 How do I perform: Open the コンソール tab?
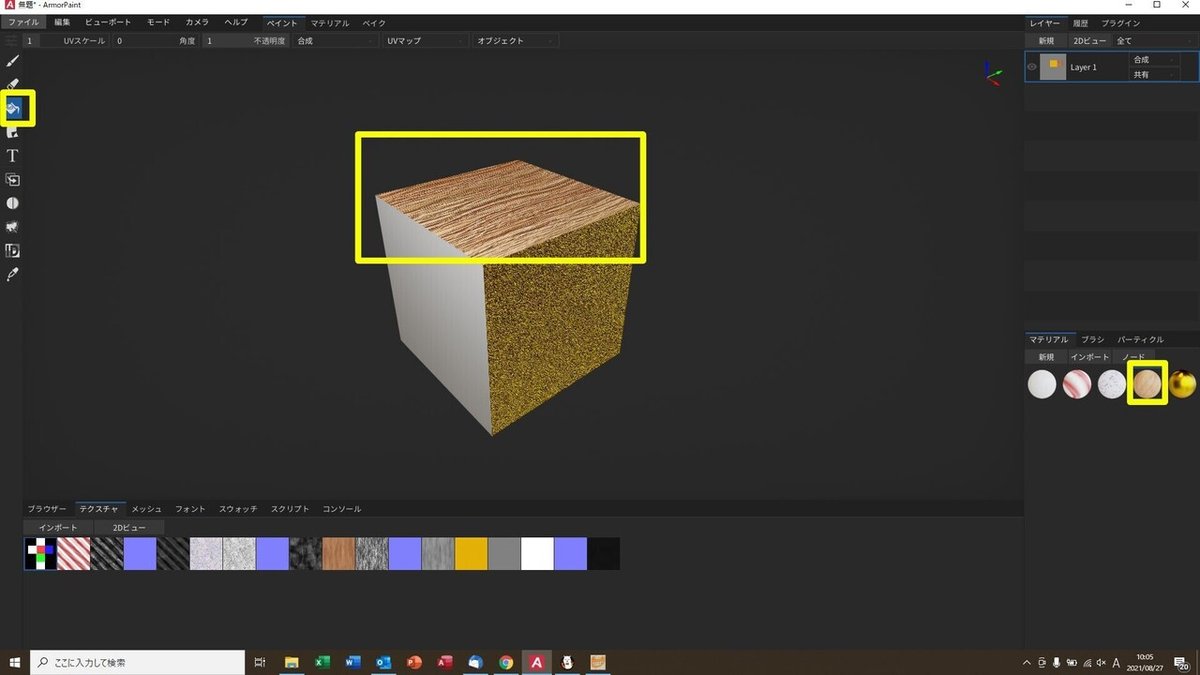[x=342, y=509]
